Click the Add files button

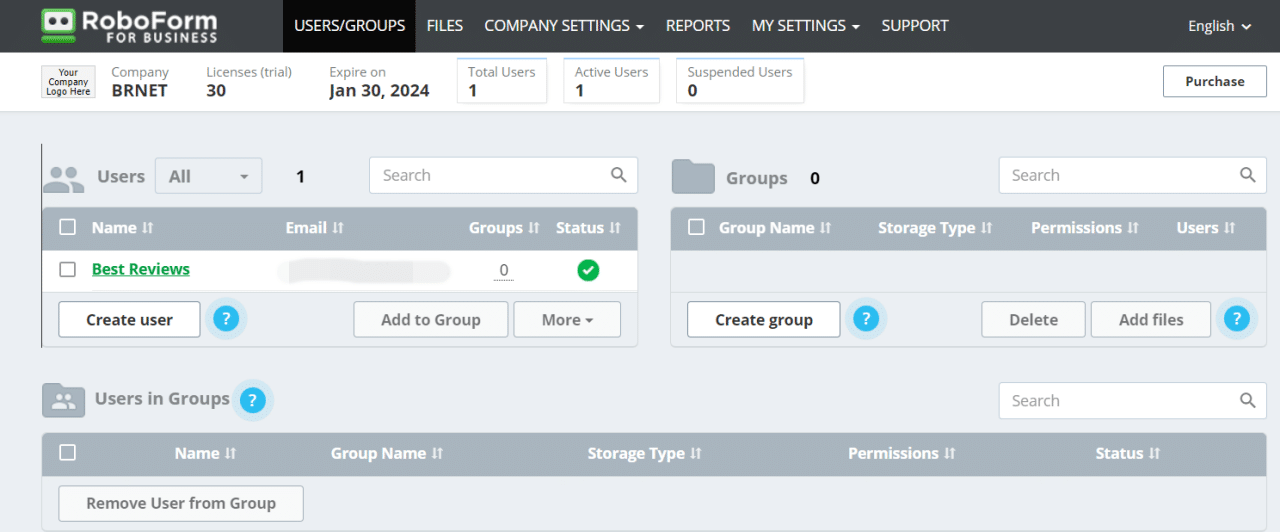(1151, 320)
